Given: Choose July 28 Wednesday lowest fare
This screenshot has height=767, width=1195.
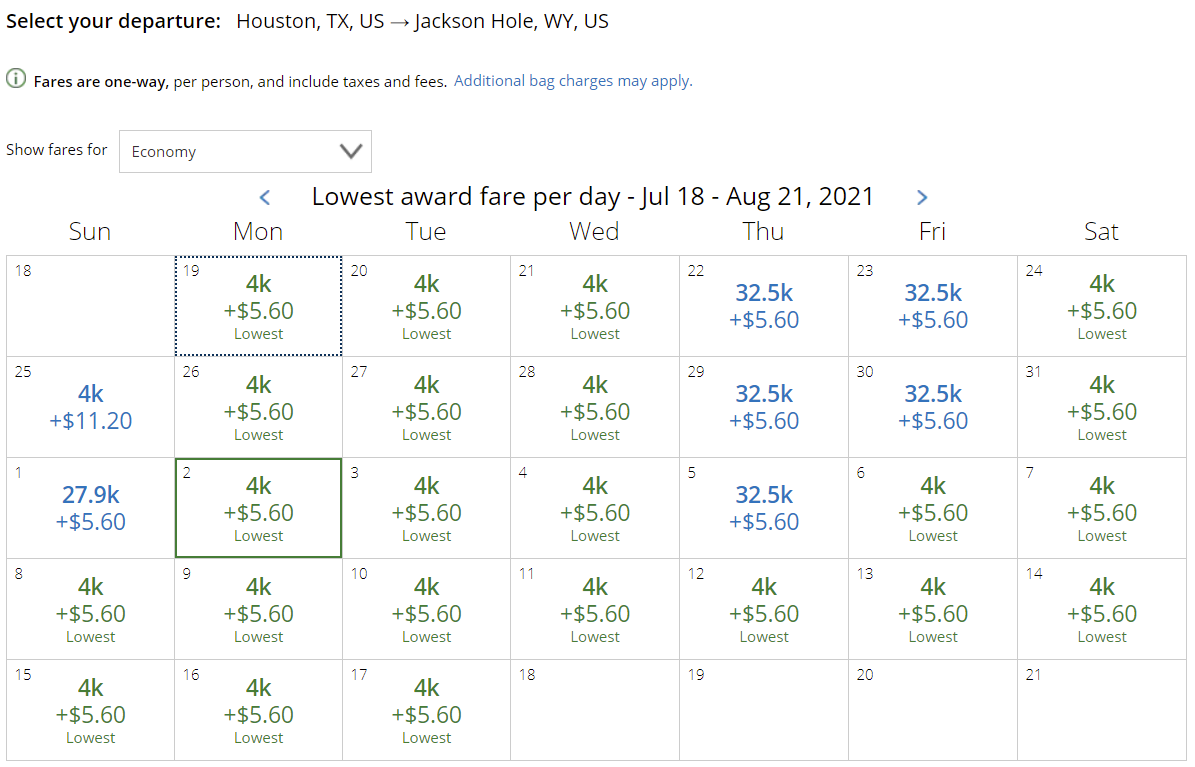Looking at the screenshot, I should coord(594,407).
